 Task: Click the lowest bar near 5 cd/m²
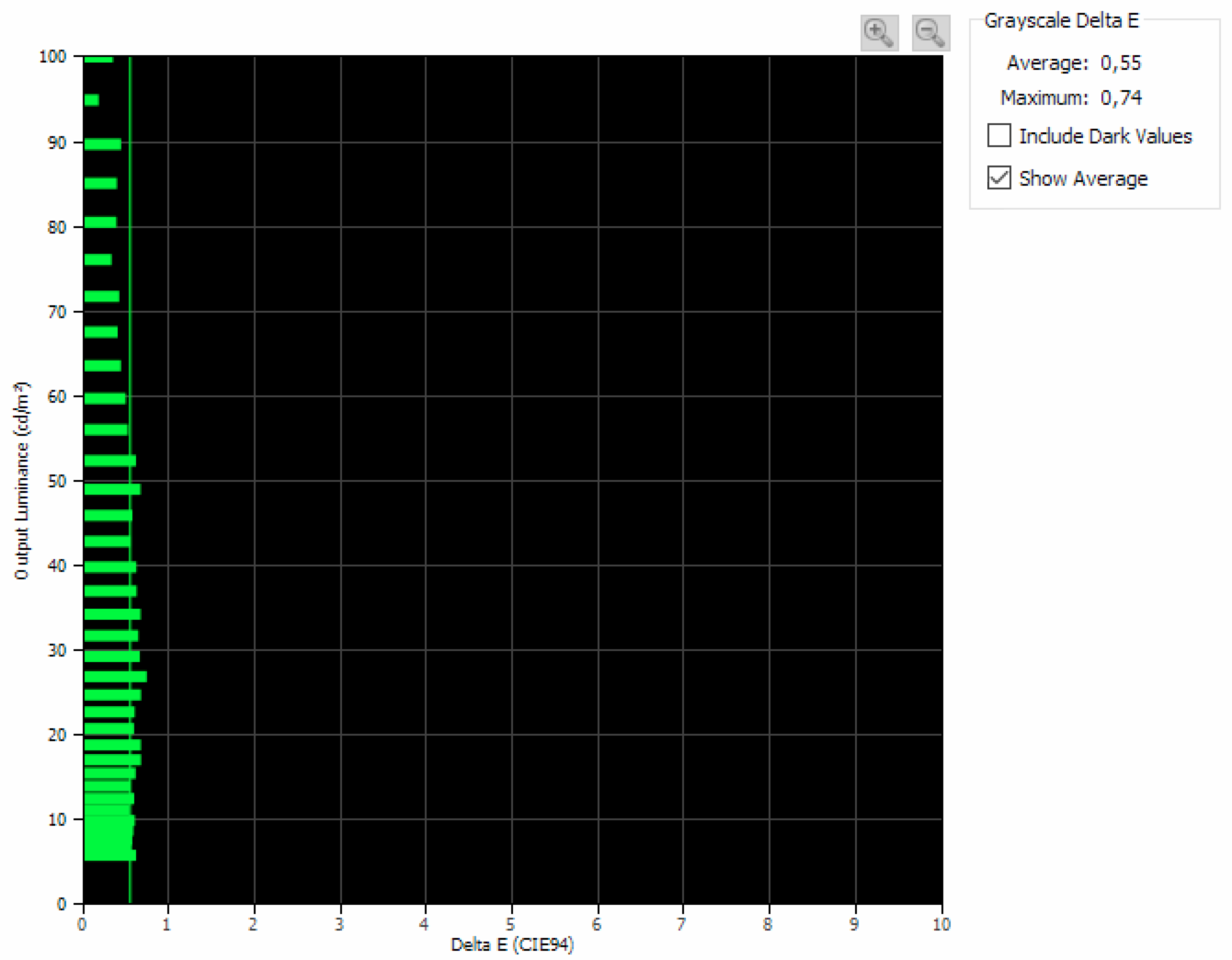(x=109, y=855)
